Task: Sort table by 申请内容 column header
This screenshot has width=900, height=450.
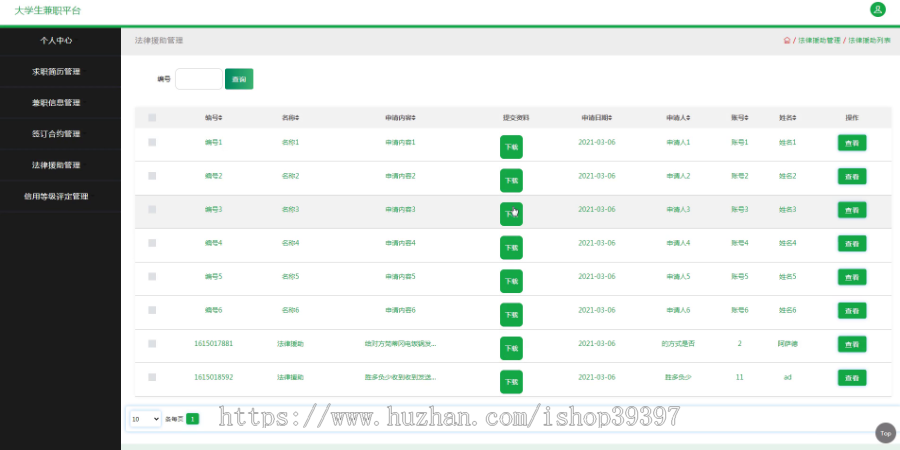Action: 400,118
